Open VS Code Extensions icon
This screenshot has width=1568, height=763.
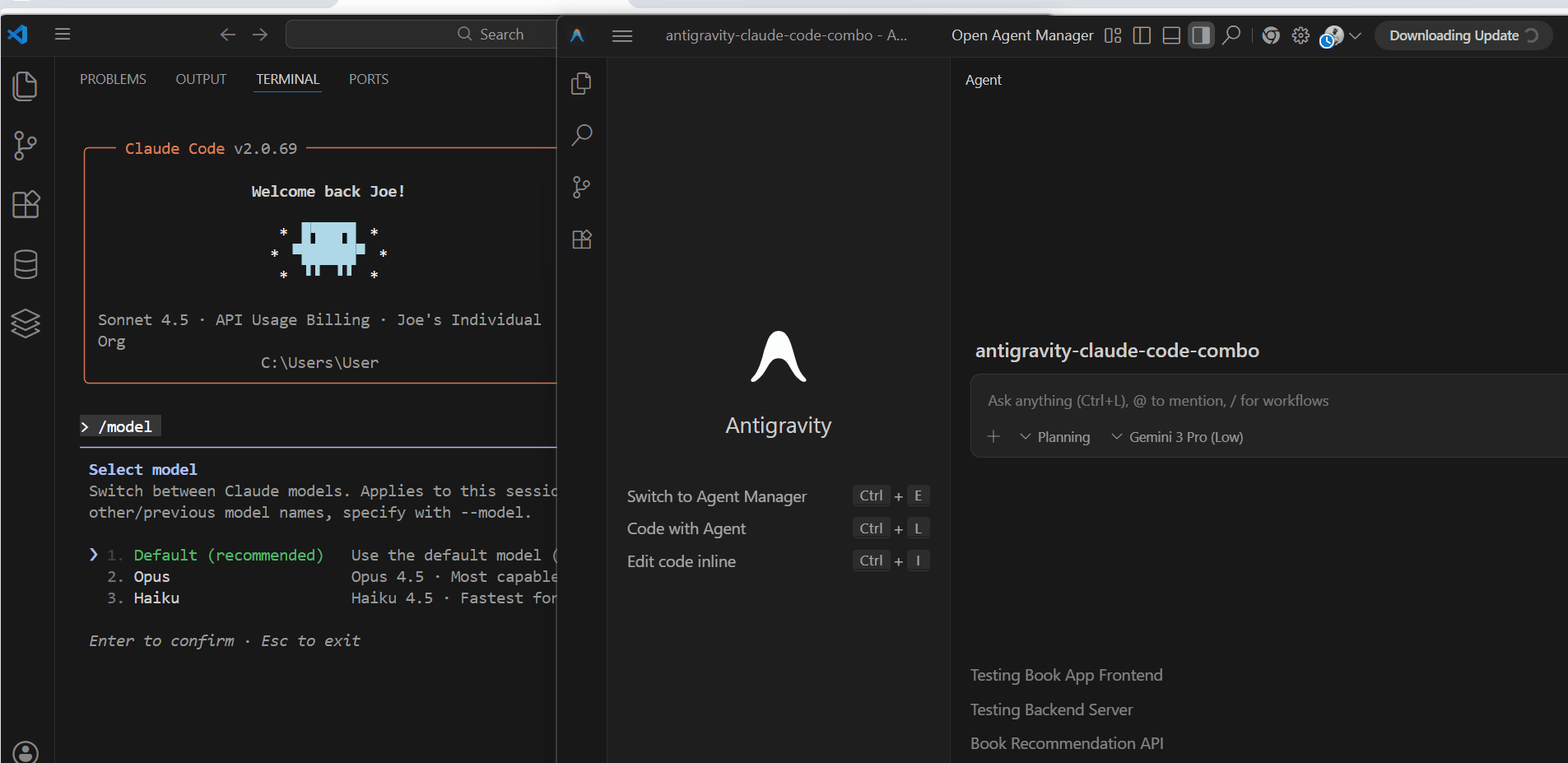point(26,204)
